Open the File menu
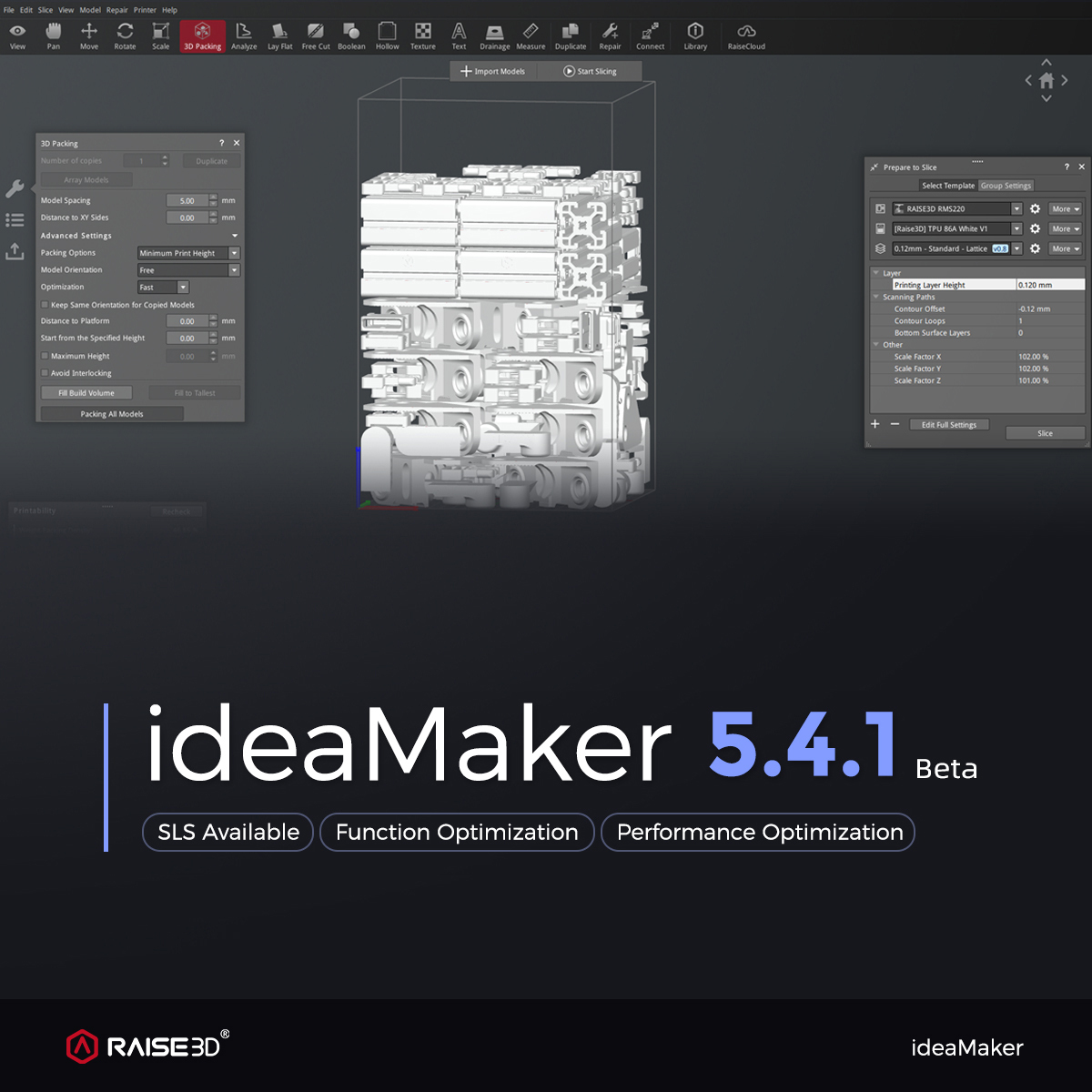Viewport: 1092px width, 1092px height. (x=9, y=10)
